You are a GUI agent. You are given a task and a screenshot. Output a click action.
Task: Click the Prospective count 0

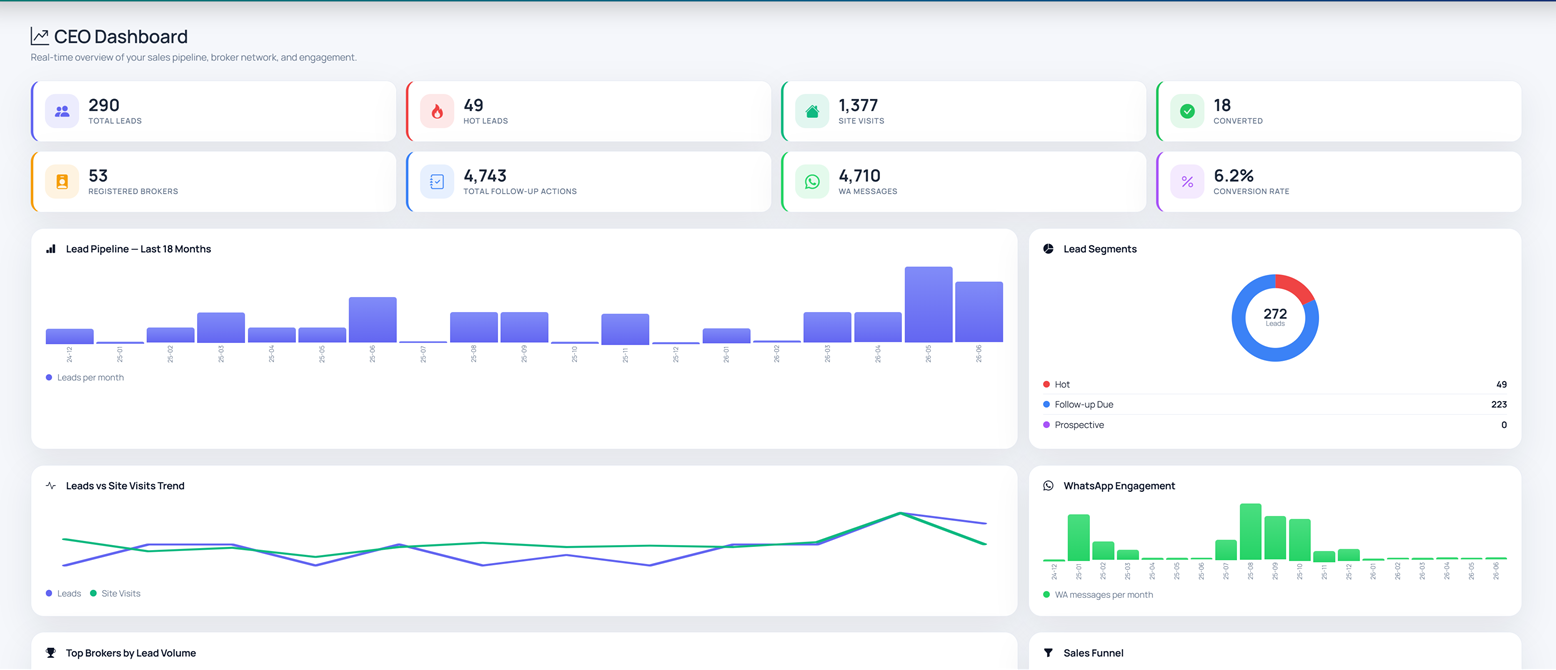(x=1504, y=425)
